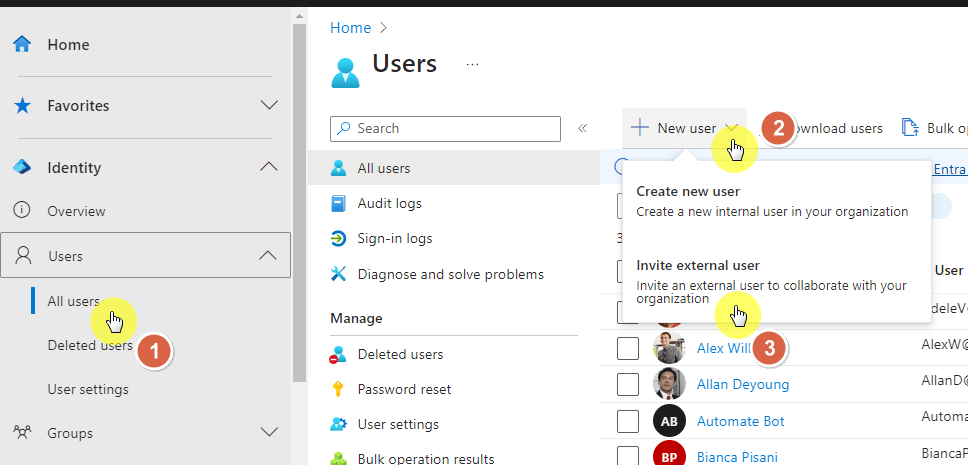Collapse the blade menu with double chevron
Image resolution: width=968 pixels, height=465 pixels.
pyautogui.click(x=582, y=128)
